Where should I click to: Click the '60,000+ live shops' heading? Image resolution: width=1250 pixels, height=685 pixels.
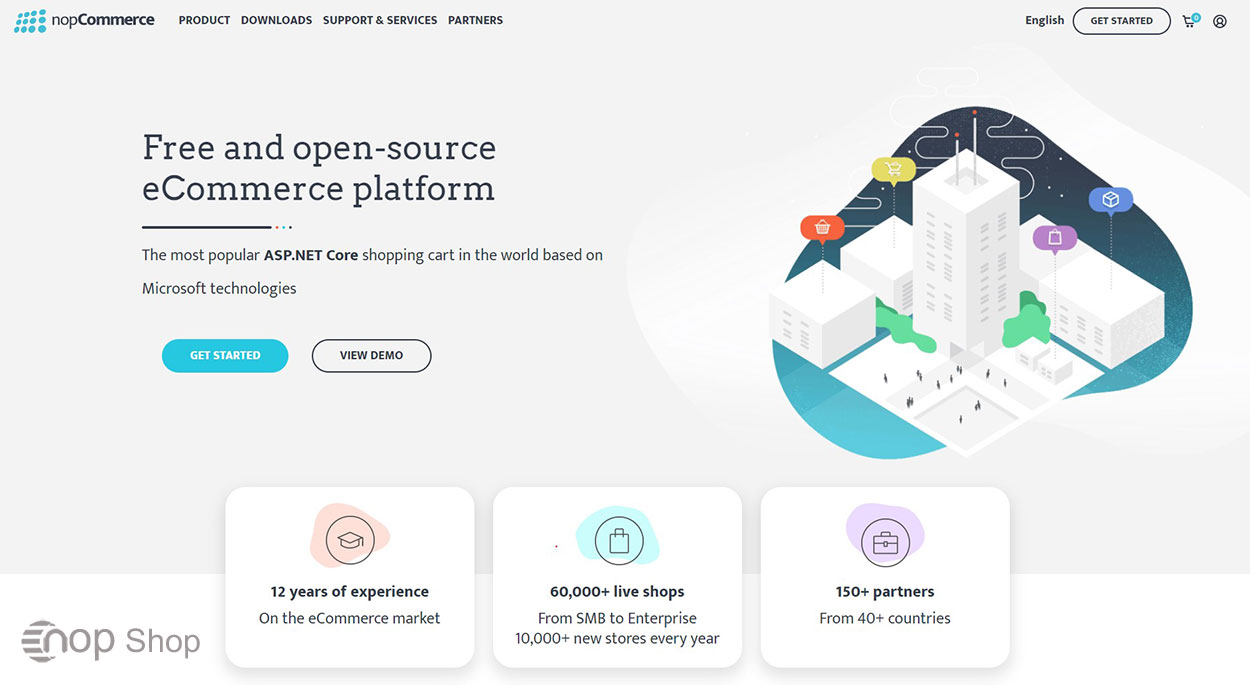tap(617, 592)
